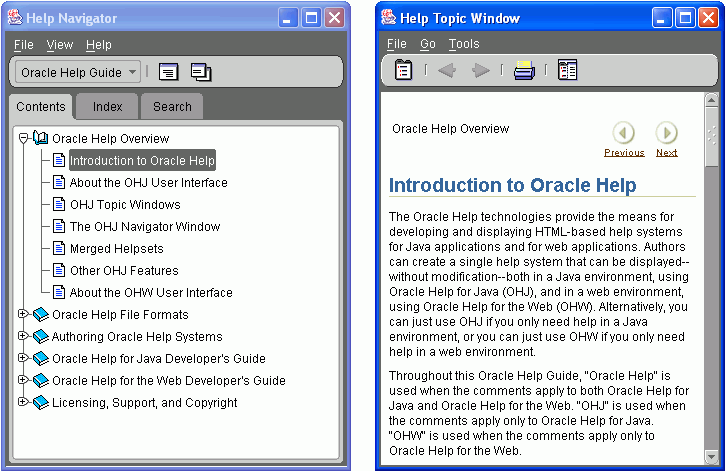The image size is (726, 471).
Task: Select the About the OHW User Interface topic
Action: click(x=151, y=293)
